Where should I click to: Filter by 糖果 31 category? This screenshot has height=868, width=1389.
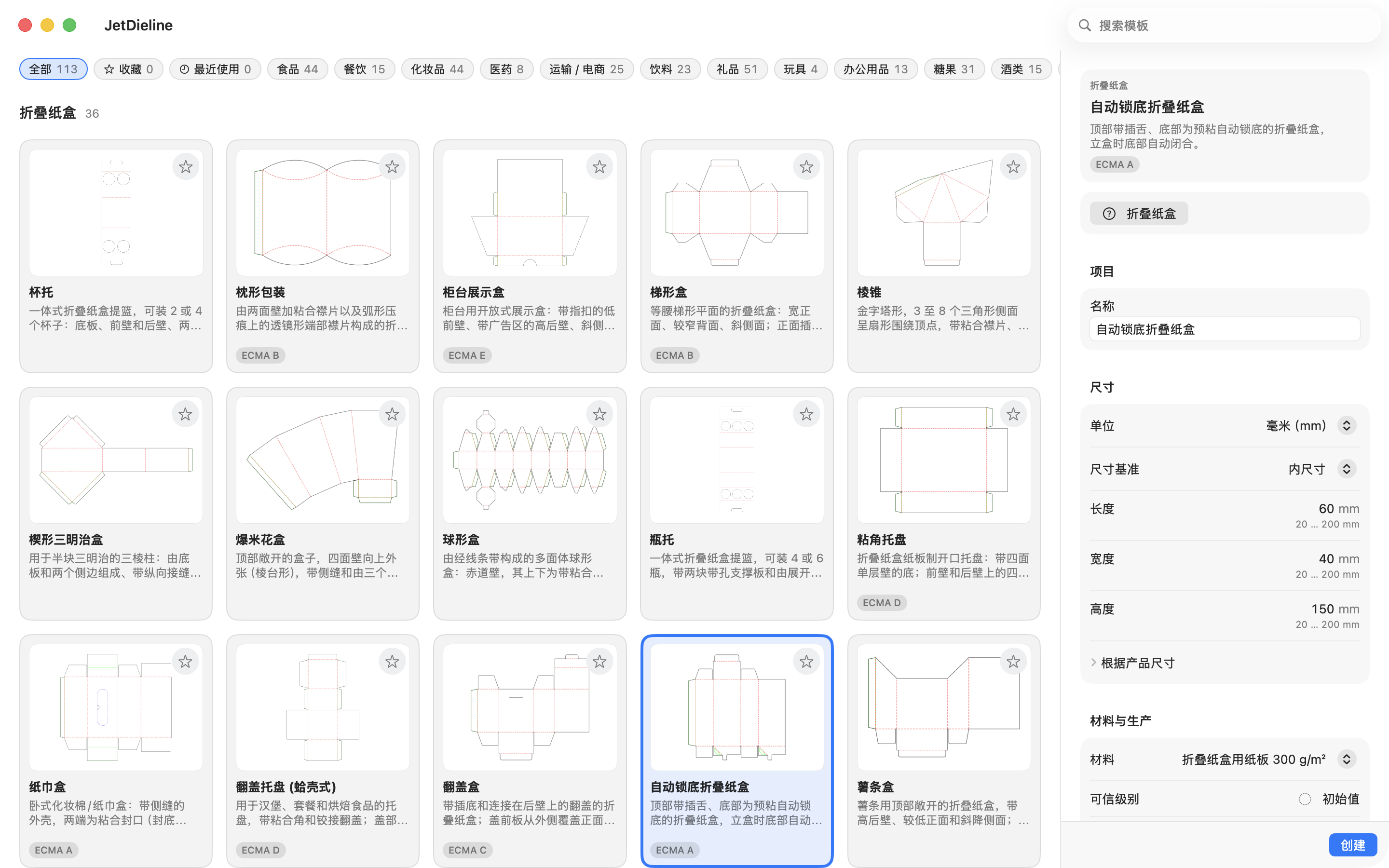pyautogui.click(x=954, y=69)
